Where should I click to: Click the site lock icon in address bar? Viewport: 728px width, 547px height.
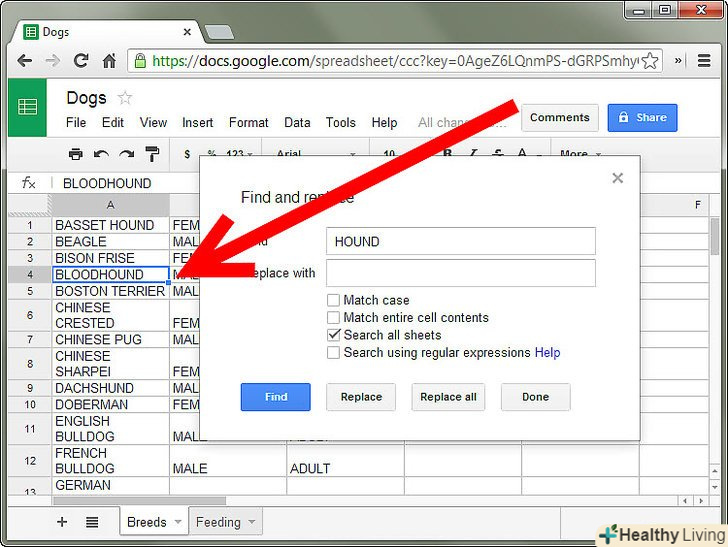[x=140, y=60]
